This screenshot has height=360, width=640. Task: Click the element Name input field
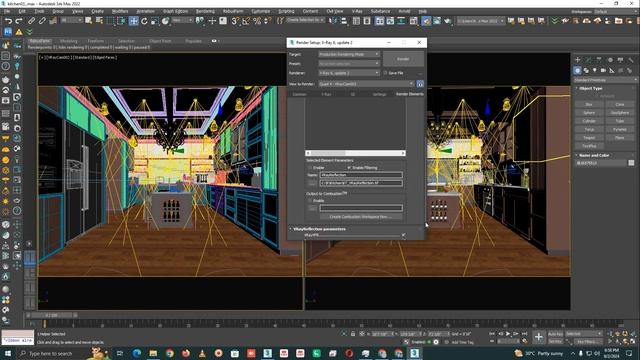(361, 175)
